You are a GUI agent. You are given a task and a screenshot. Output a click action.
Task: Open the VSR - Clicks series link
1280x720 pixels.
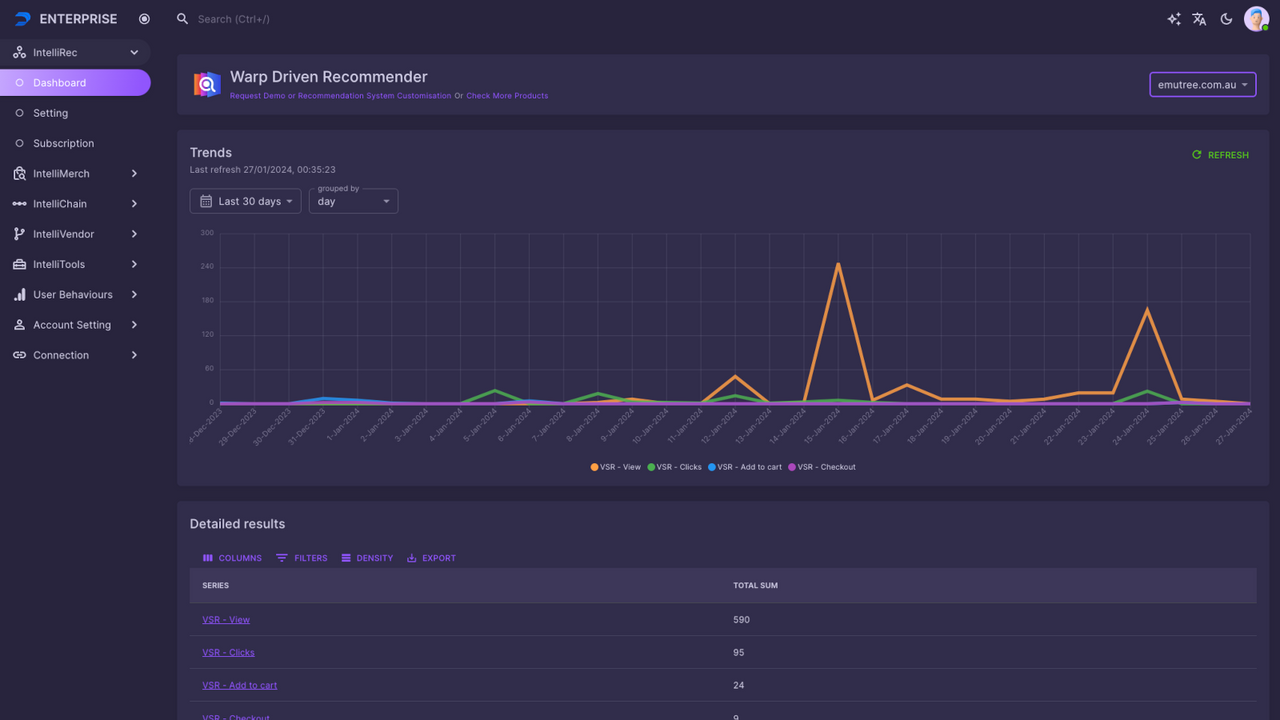click(x=228, y=653)
